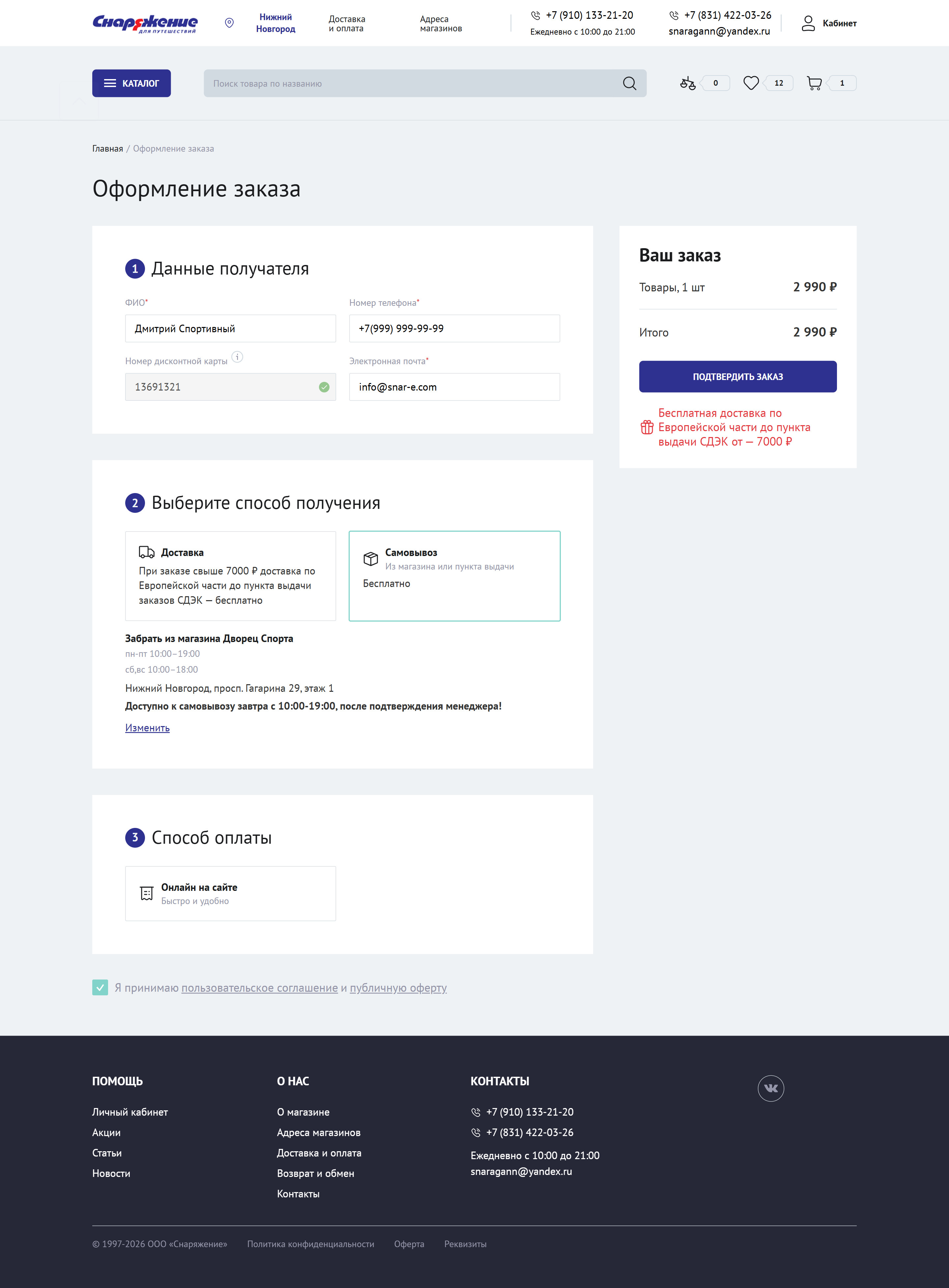Click the delivery truck icon in Доставка card
This screenshot has width=949, height=1288.
tap(147, 552)
